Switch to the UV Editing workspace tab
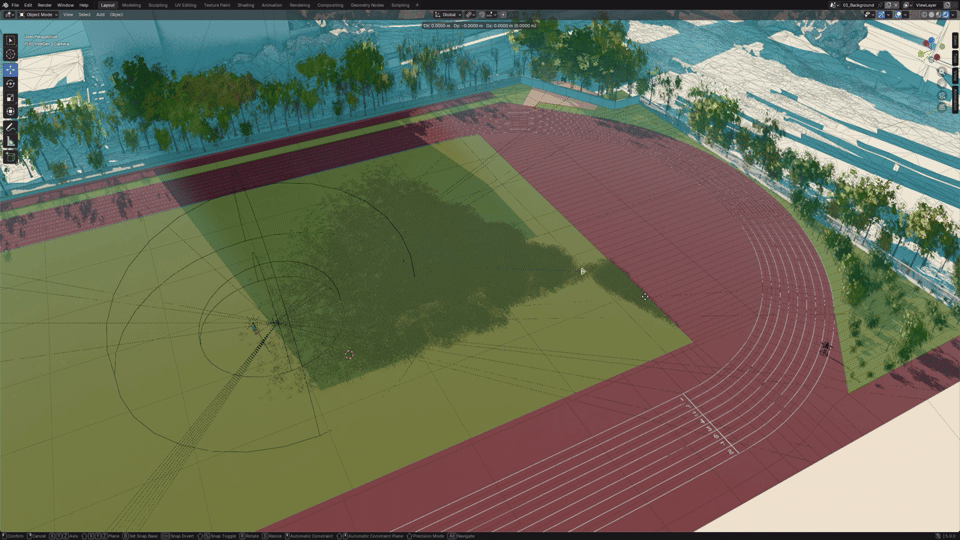The width and height of the screenshot is (960, 540). click(x=186, y=5)
